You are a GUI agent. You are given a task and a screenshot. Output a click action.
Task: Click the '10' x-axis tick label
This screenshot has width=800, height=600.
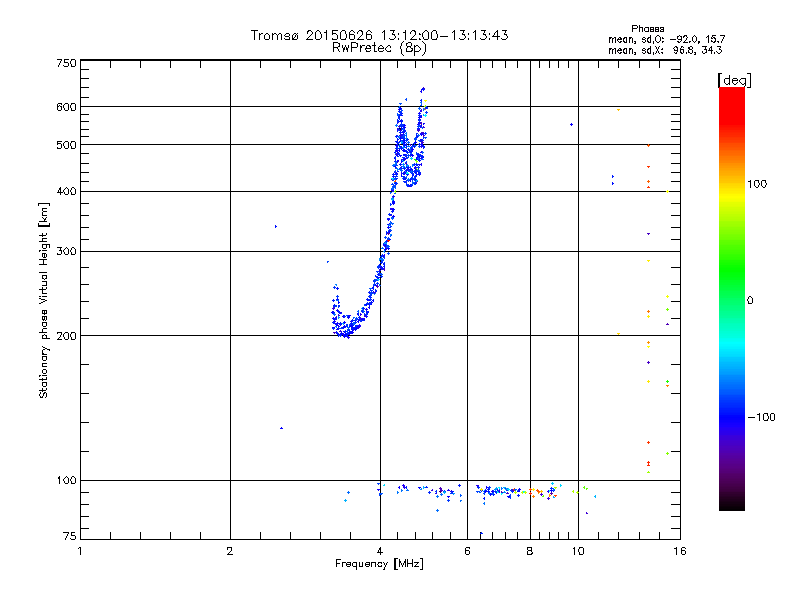(578, 551)
